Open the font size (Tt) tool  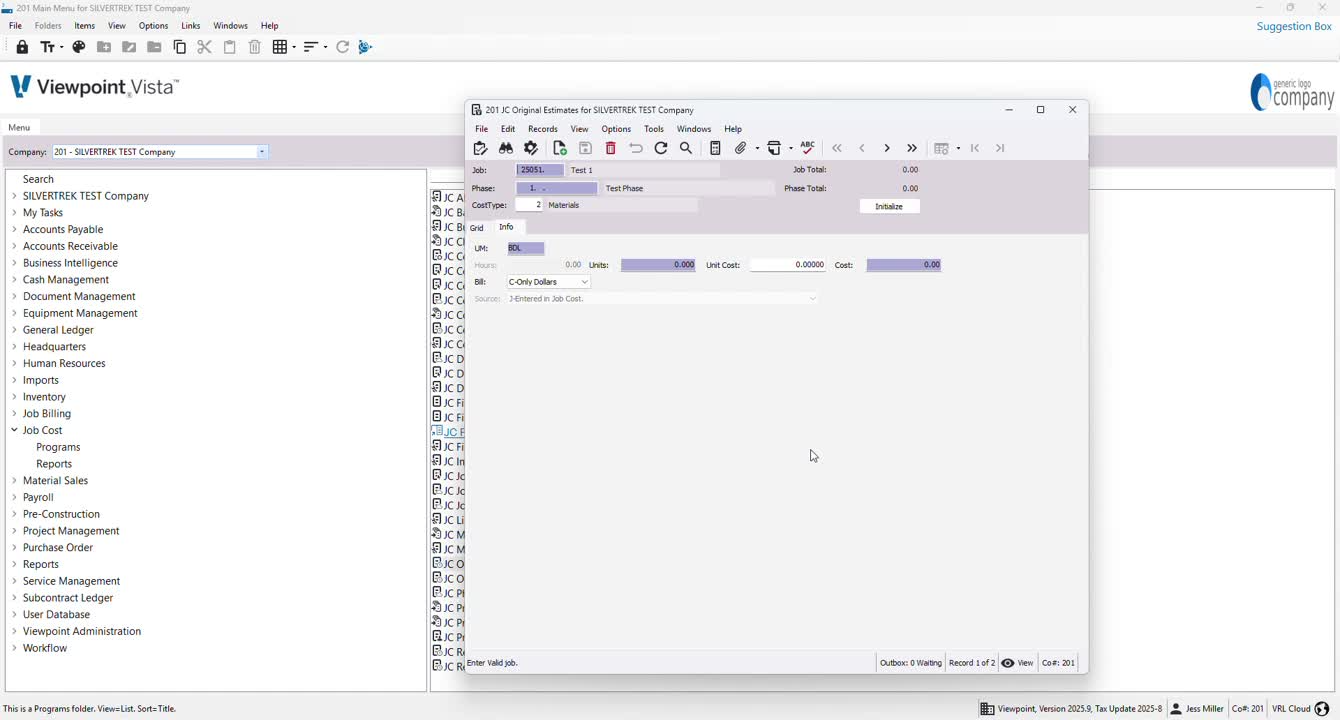tap(47, 47)
